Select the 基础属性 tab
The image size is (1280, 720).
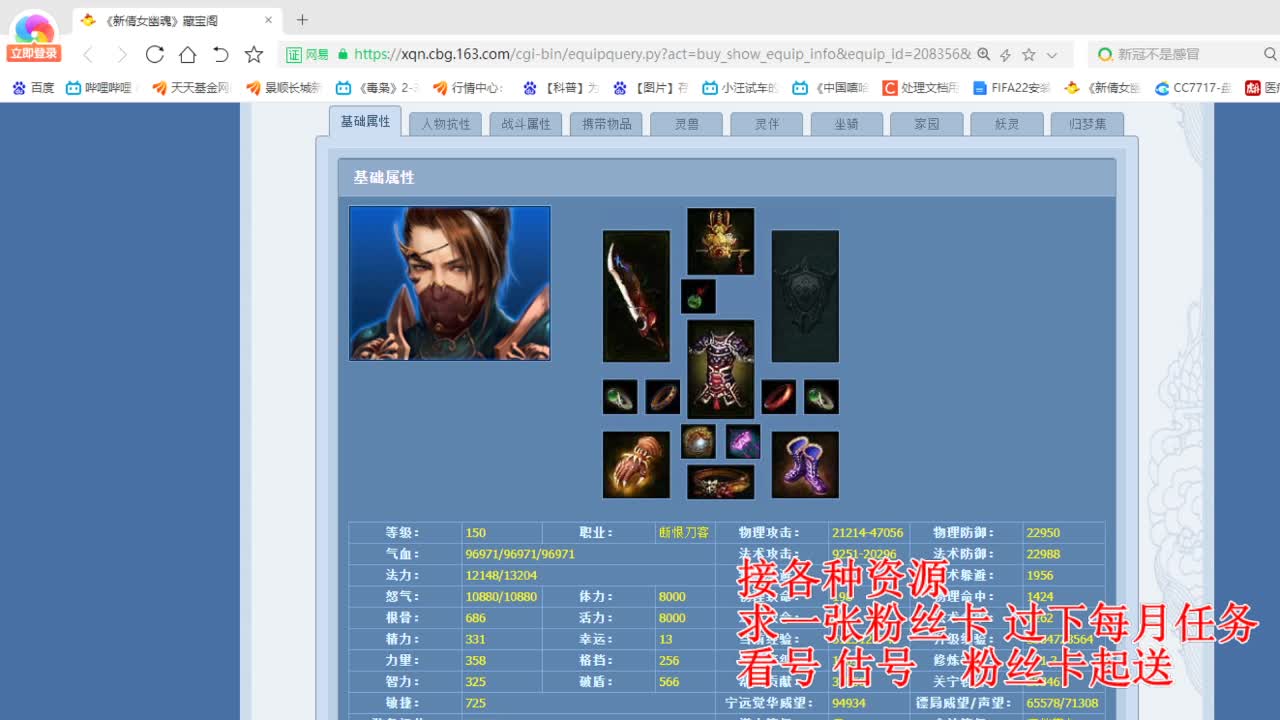tap(365, 121)
